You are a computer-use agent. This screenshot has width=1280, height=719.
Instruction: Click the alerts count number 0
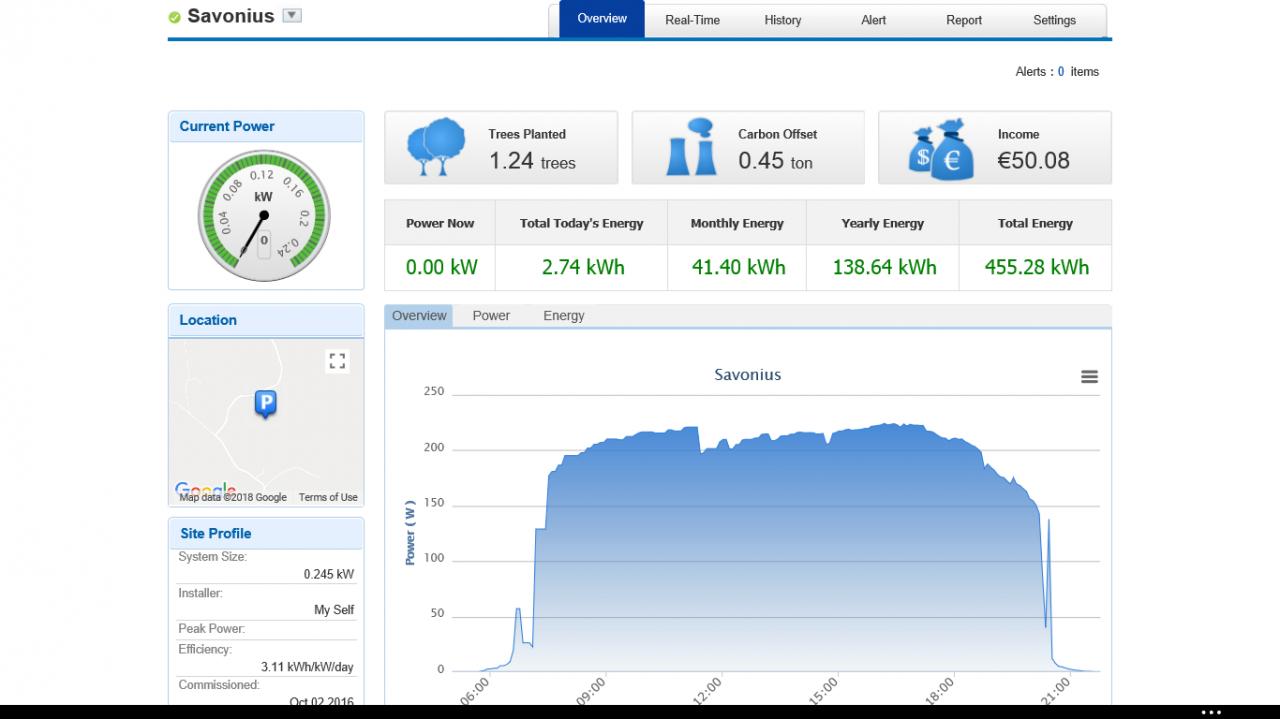coord(1061,72)
